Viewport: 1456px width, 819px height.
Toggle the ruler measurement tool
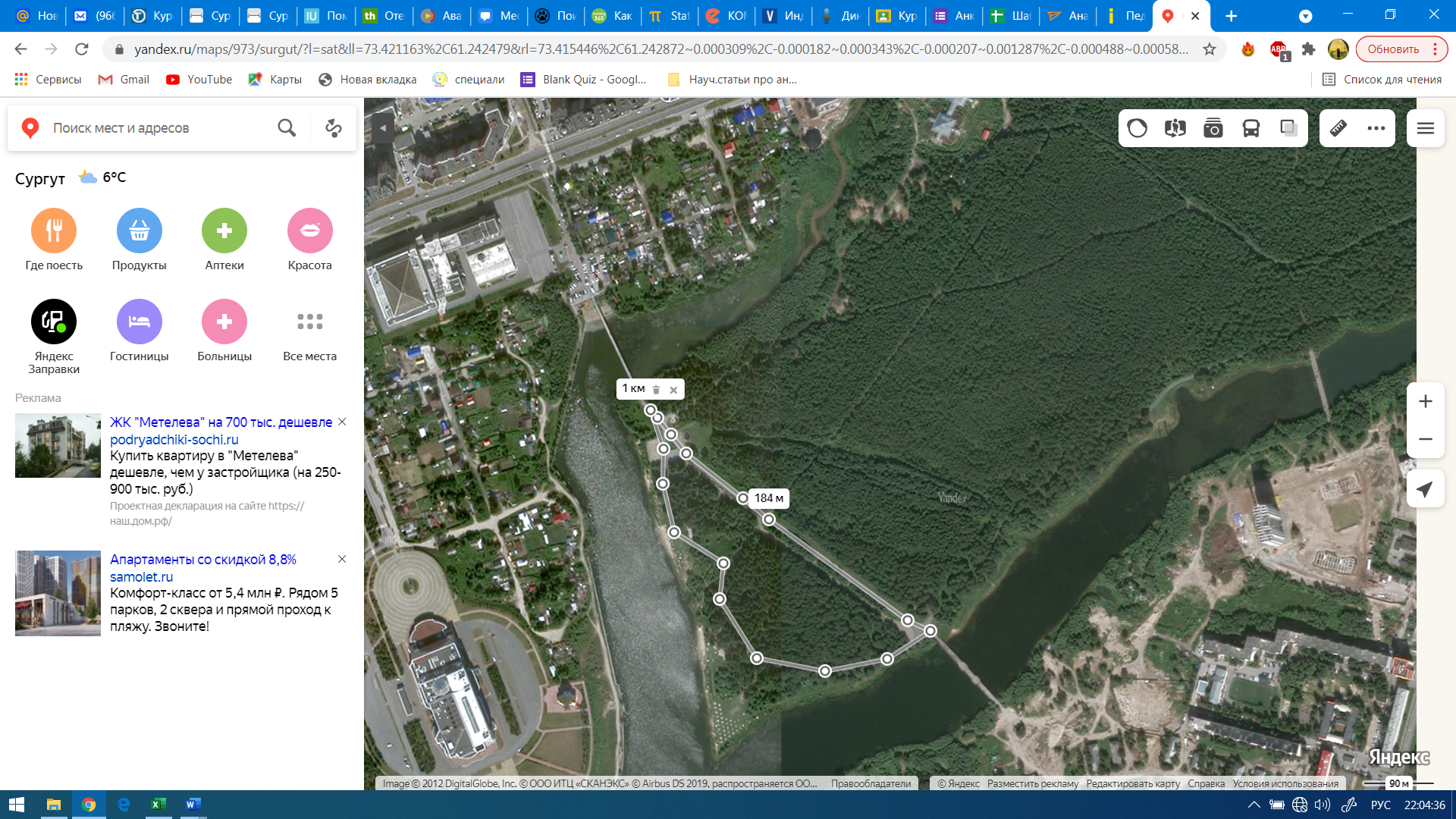coord(1338,128)
